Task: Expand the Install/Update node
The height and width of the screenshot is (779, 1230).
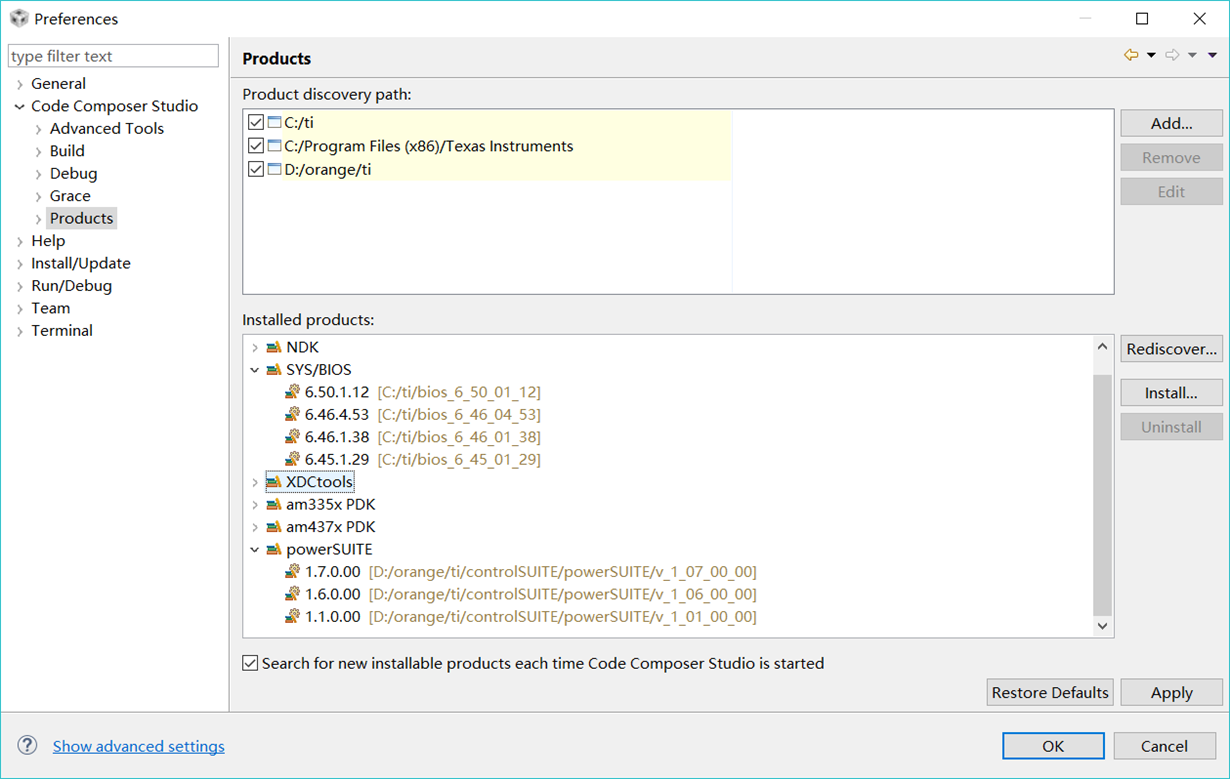Action: coord(20,264)
